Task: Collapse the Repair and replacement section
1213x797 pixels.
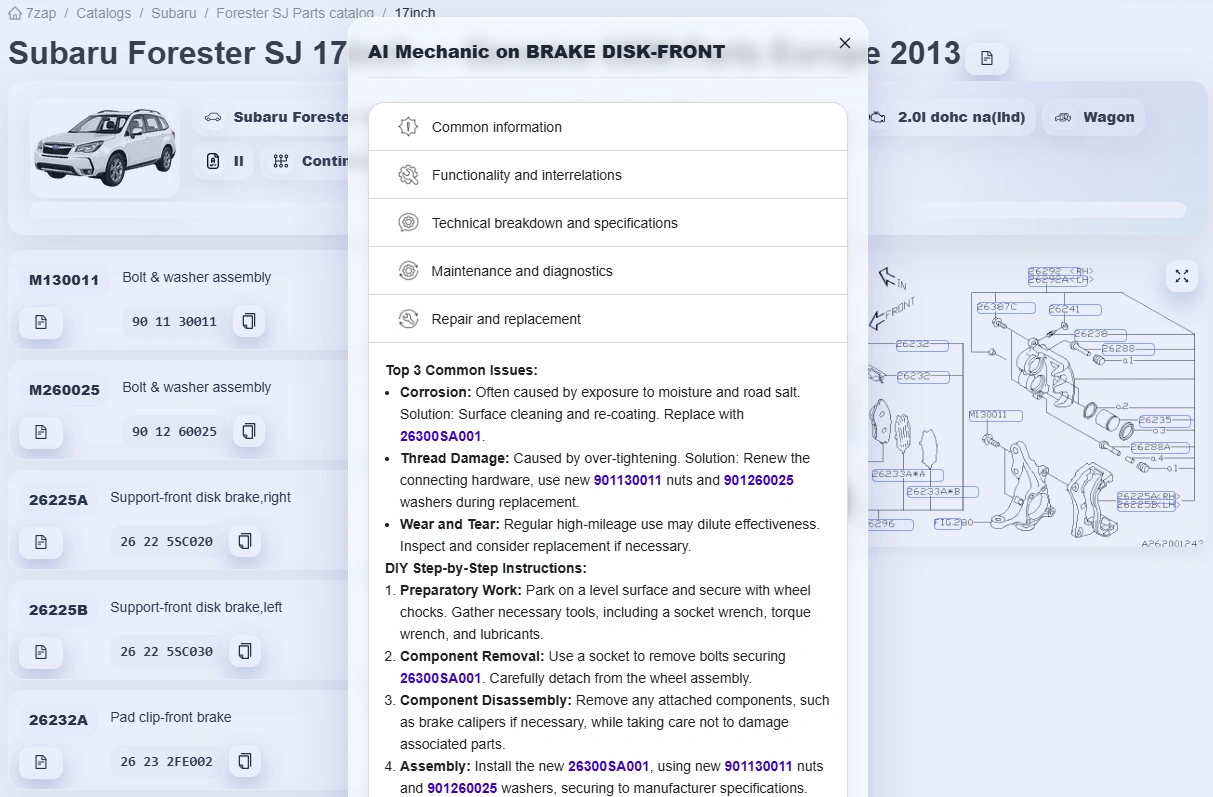Action: pos(608,319)
